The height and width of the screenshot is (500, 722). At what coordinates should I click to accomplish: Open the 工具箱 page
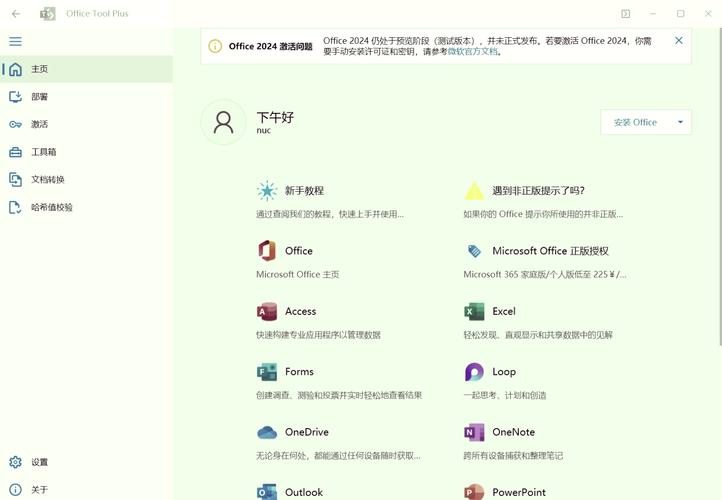[x=87, y=152]
